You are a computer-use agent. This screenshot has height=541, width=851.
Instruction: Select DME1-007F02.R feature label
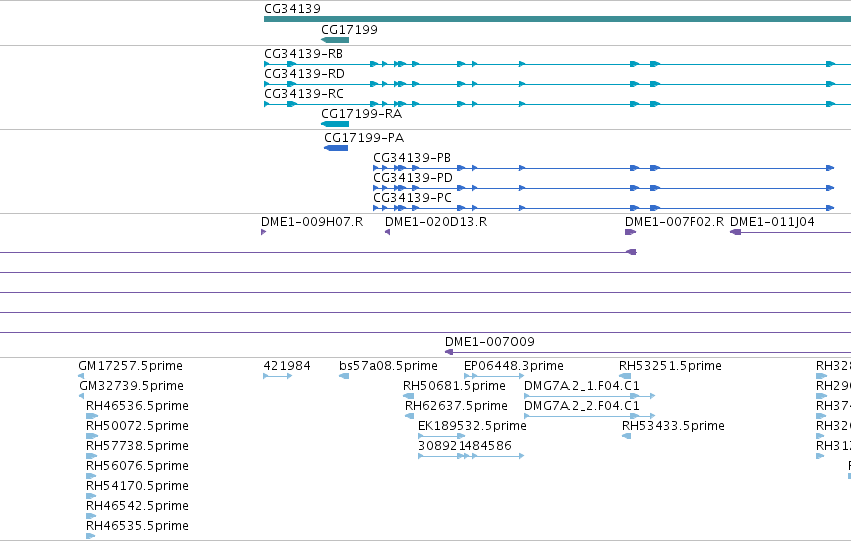675,222
